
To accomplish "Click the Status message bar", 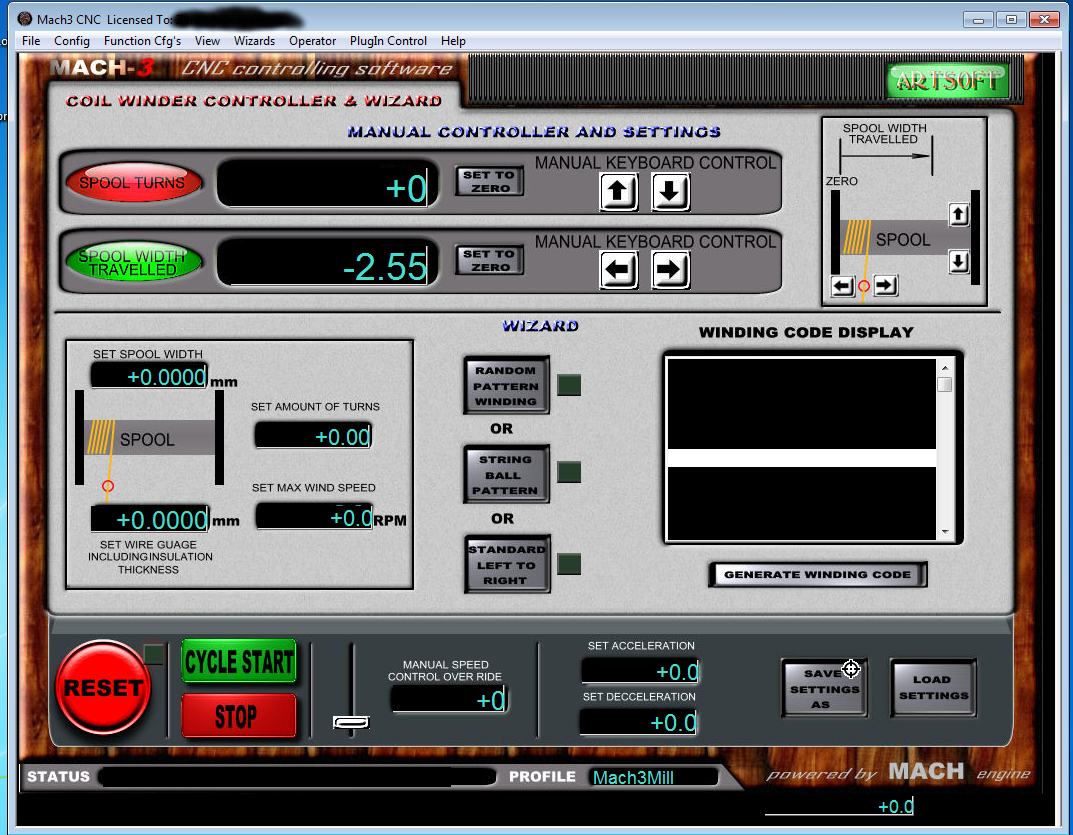I will [x=296, y=777].
